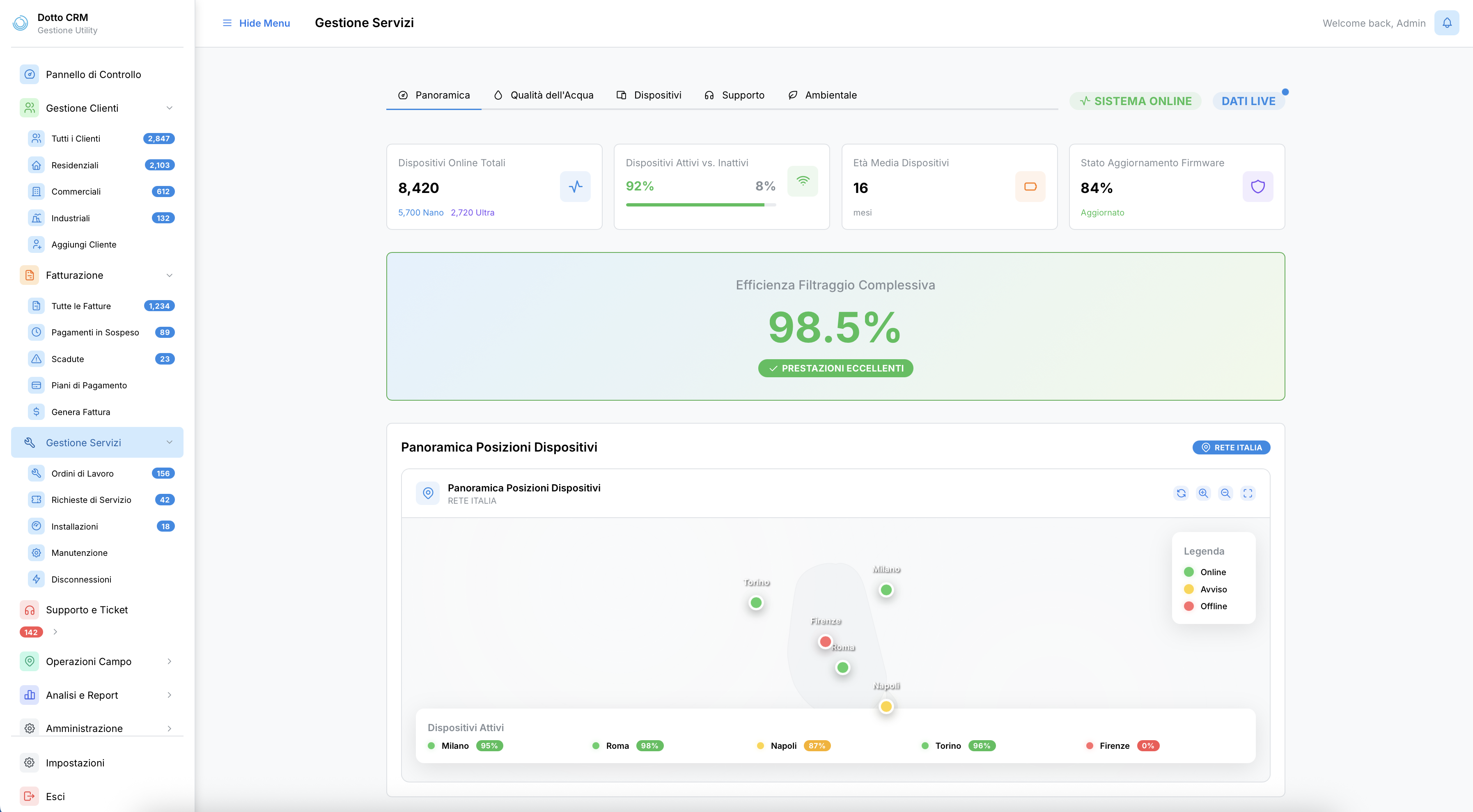This screenshot has width=1473, height=812.
Task: Click the map fullscreen icon
Action: coord(1248,493)
